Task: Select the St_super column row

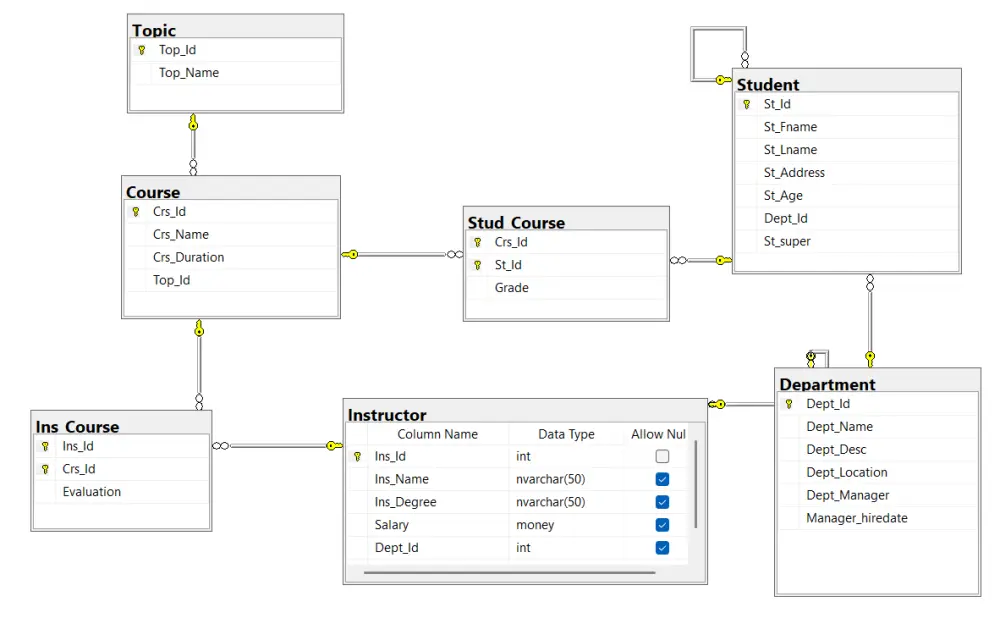Action: pyautogui.click(x=846, y=242)
